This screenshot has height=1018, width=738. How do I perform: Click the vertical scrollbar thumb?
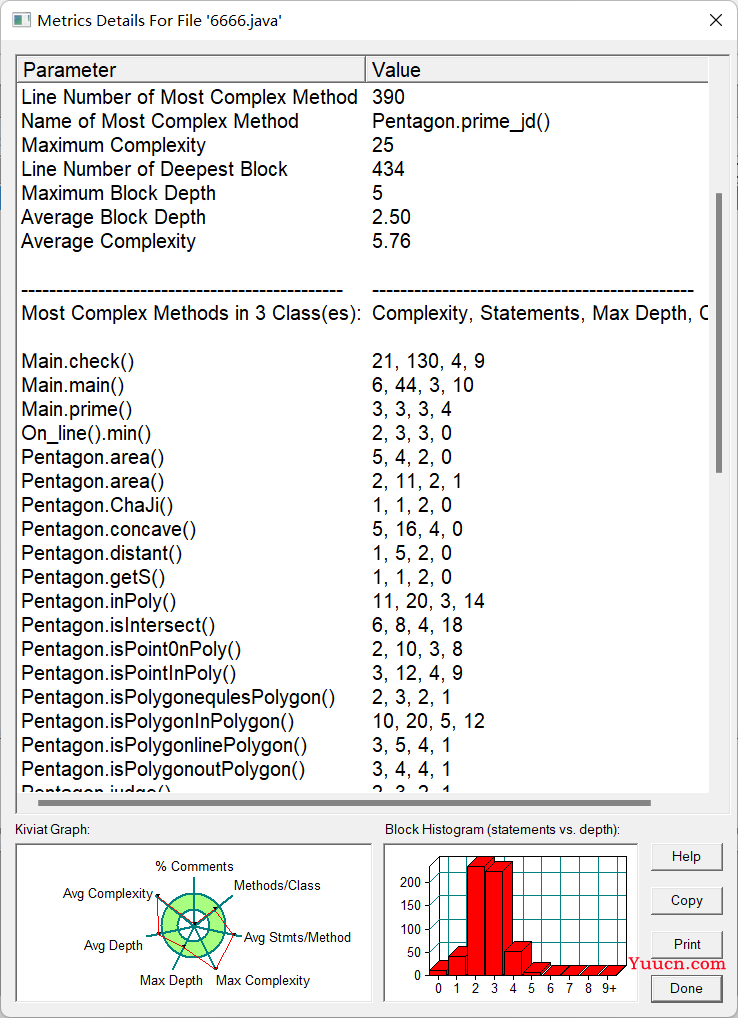(719, 332)
